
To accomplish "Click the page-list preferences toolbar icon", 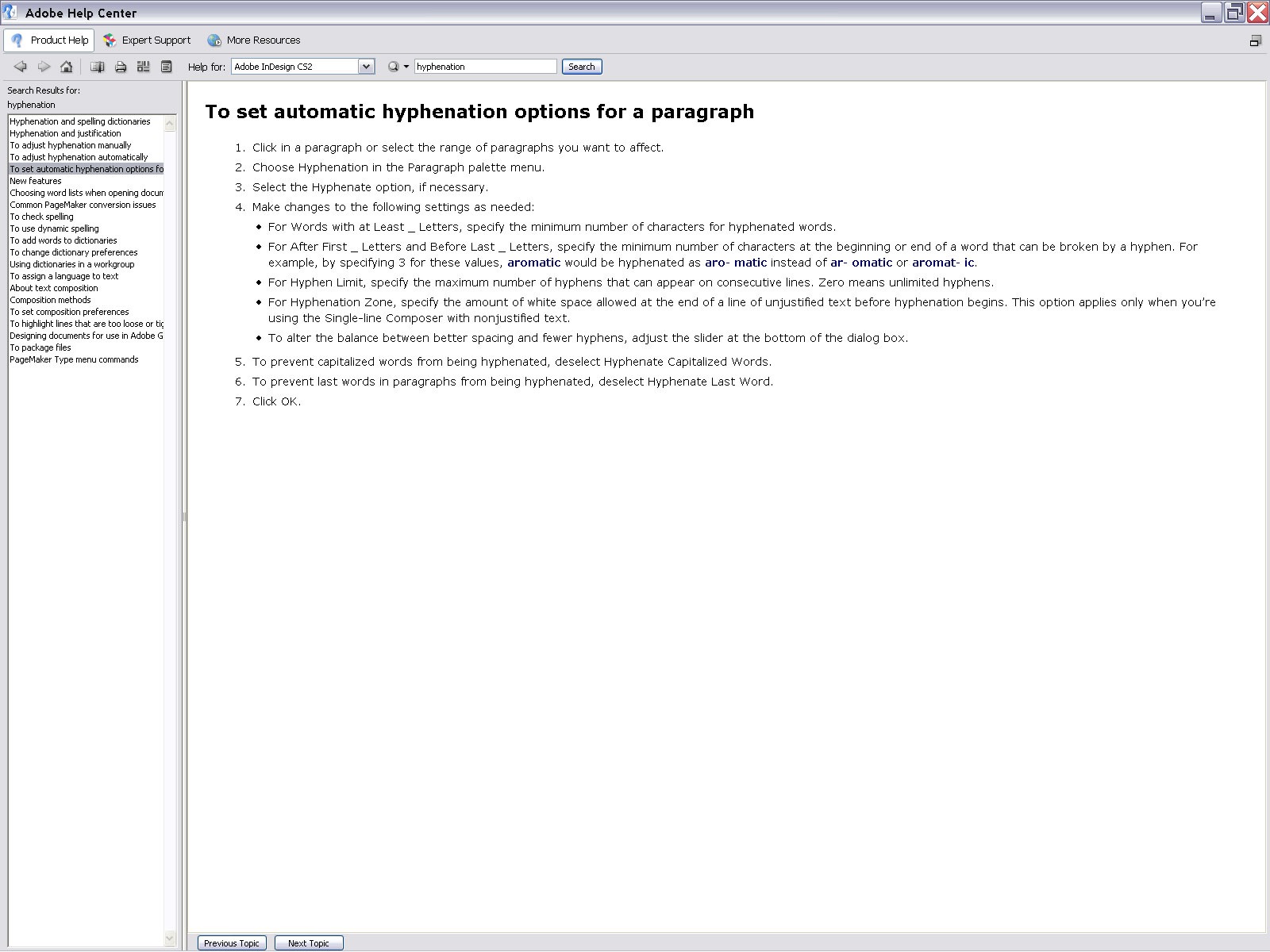I will (x=166, y=67).
